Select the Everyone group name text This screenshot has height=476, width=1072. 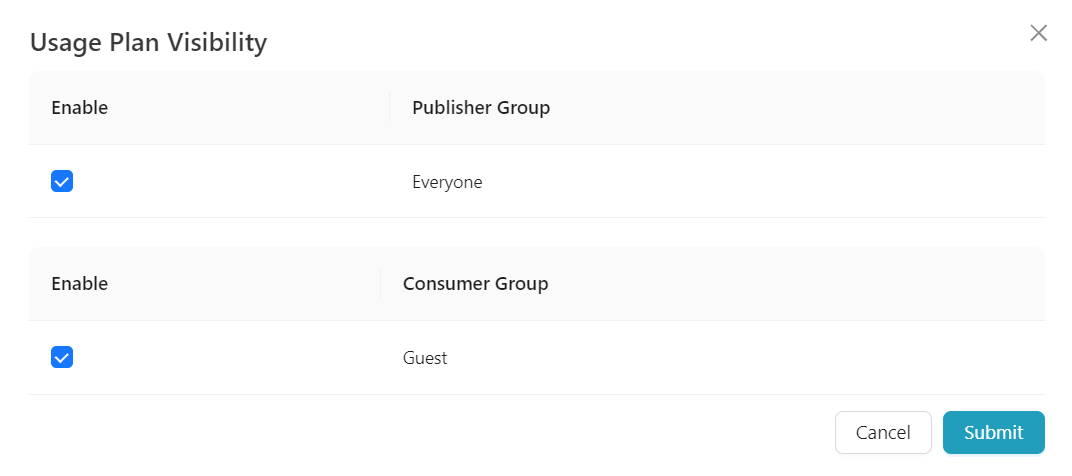pyautogui.click(x=447, y=182)
